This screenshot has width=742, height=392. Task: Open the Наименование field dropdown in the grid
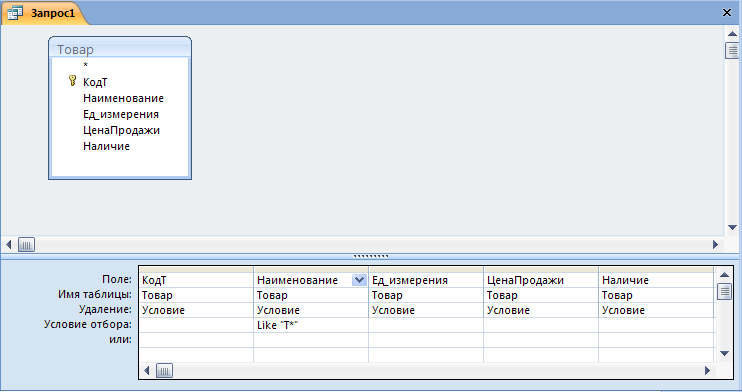[359, 280]
